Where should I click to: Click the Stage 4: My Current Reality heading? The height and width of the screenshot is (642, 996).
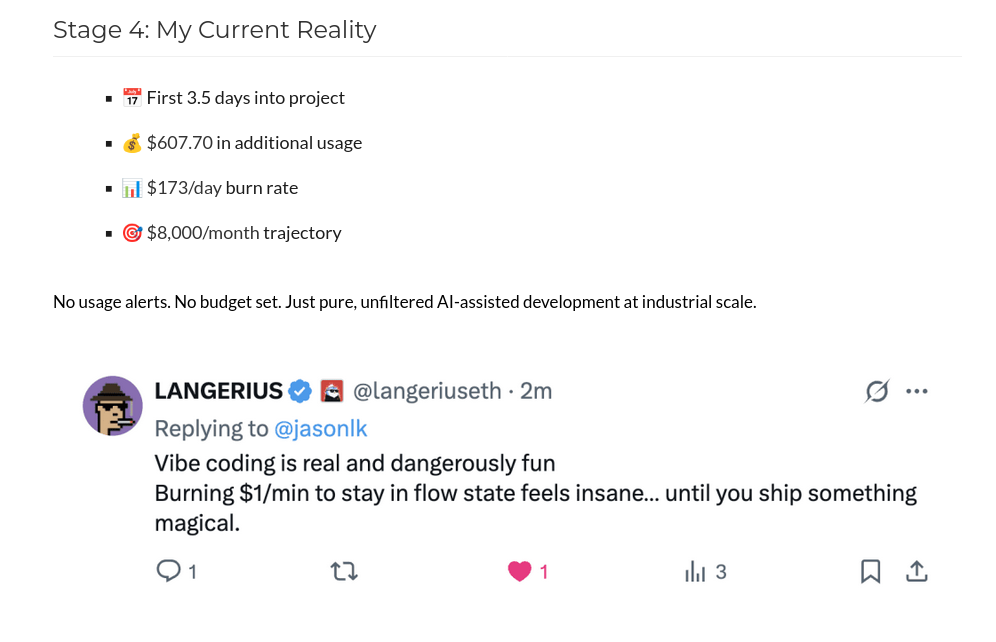(x=214, y=30)
